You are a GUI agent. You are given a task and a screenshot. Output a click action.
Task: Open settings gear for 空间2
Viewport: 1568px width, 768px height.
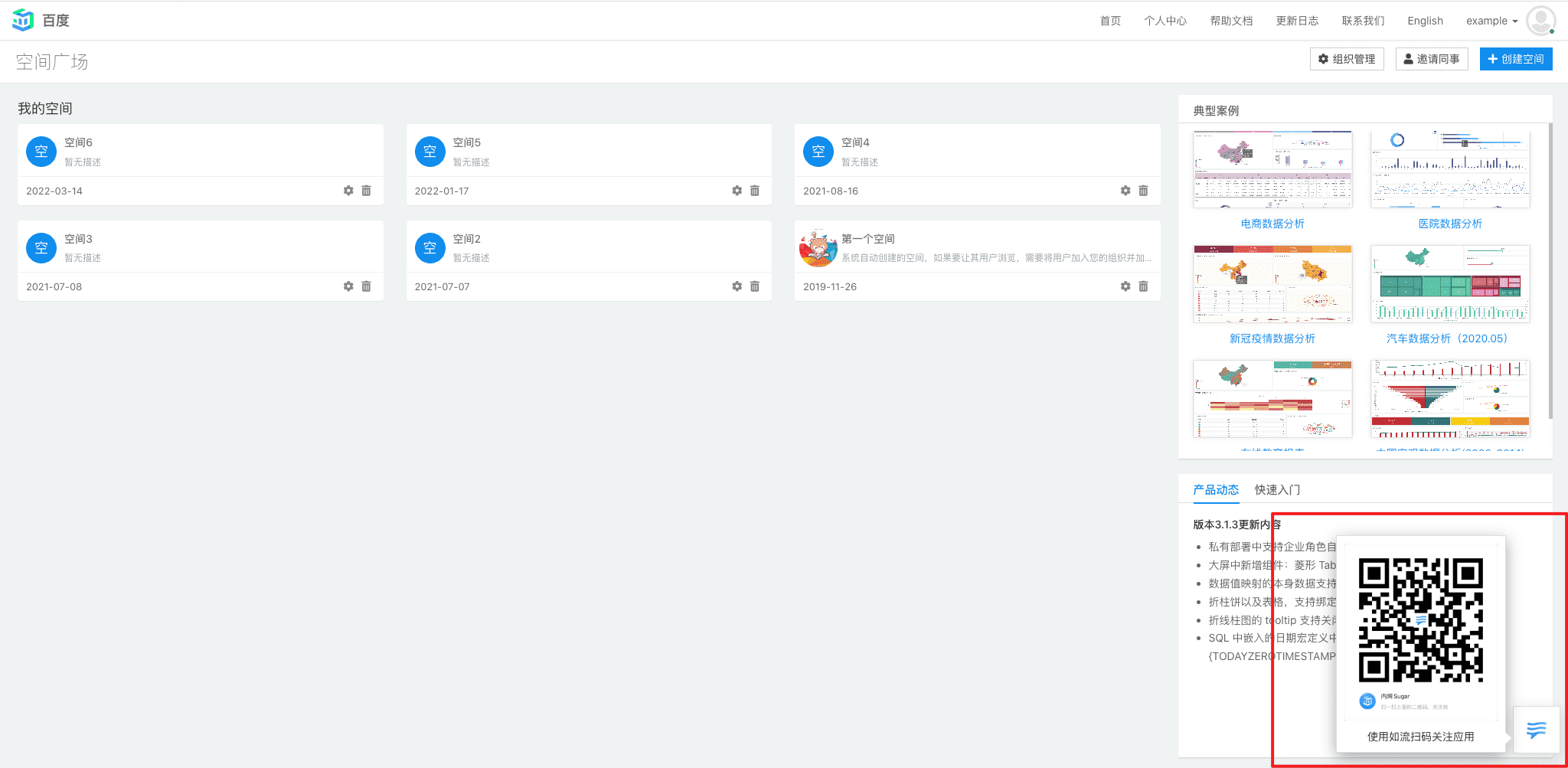(x=737, y=286)
